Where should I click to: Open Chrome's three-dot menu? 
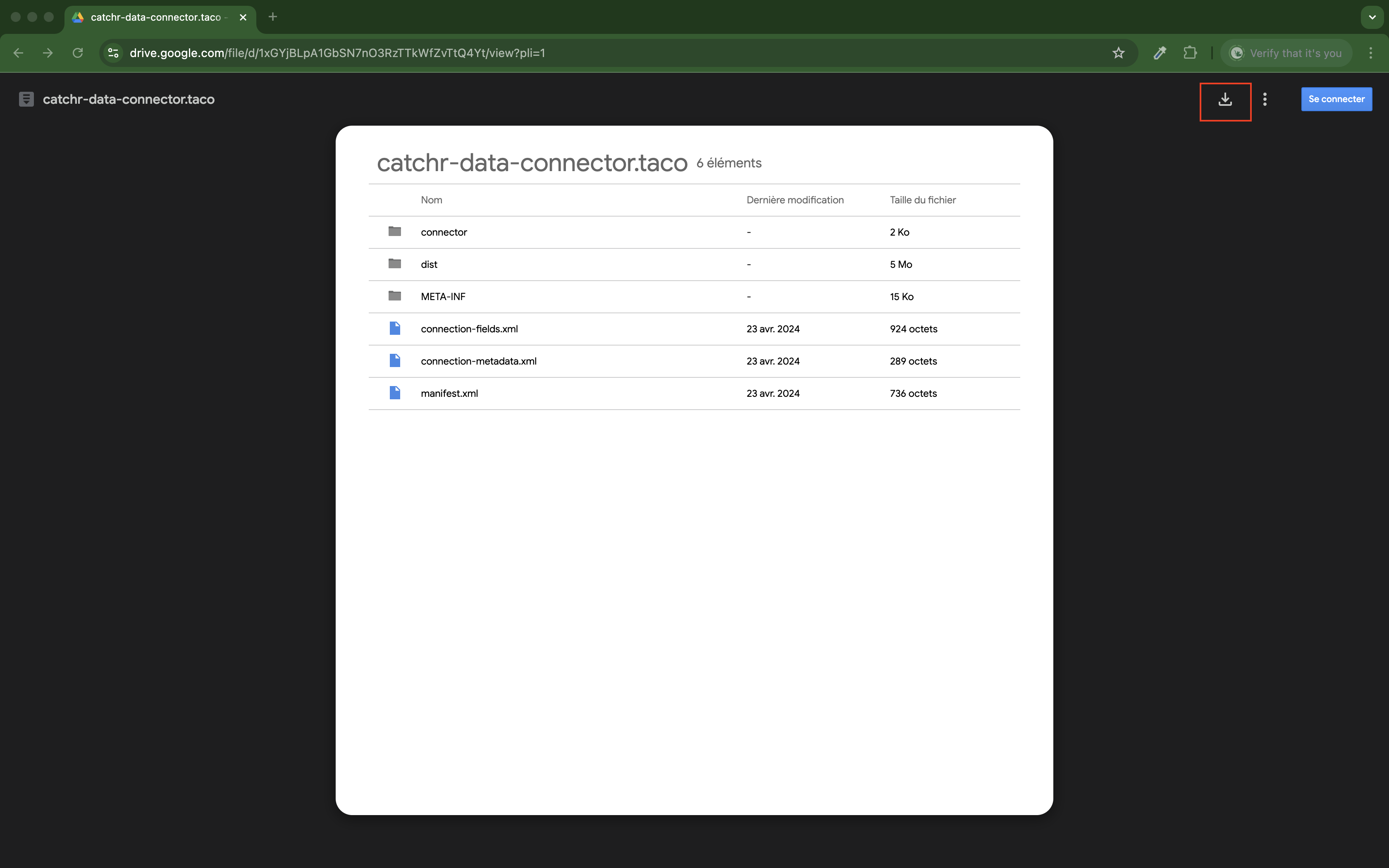pos(1371,53)
